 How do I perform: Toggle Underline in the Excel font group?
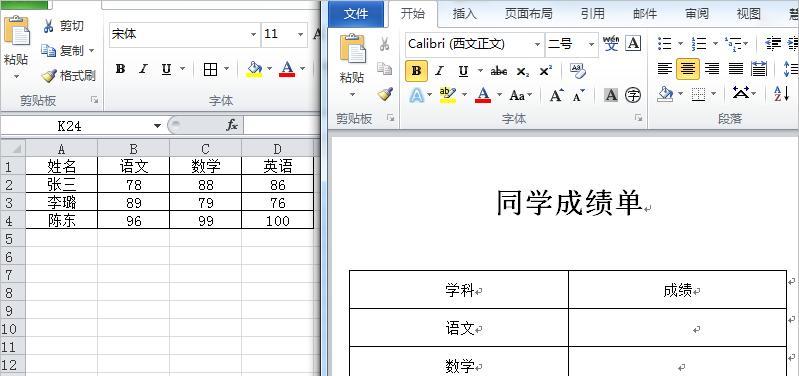pos(166,69)
